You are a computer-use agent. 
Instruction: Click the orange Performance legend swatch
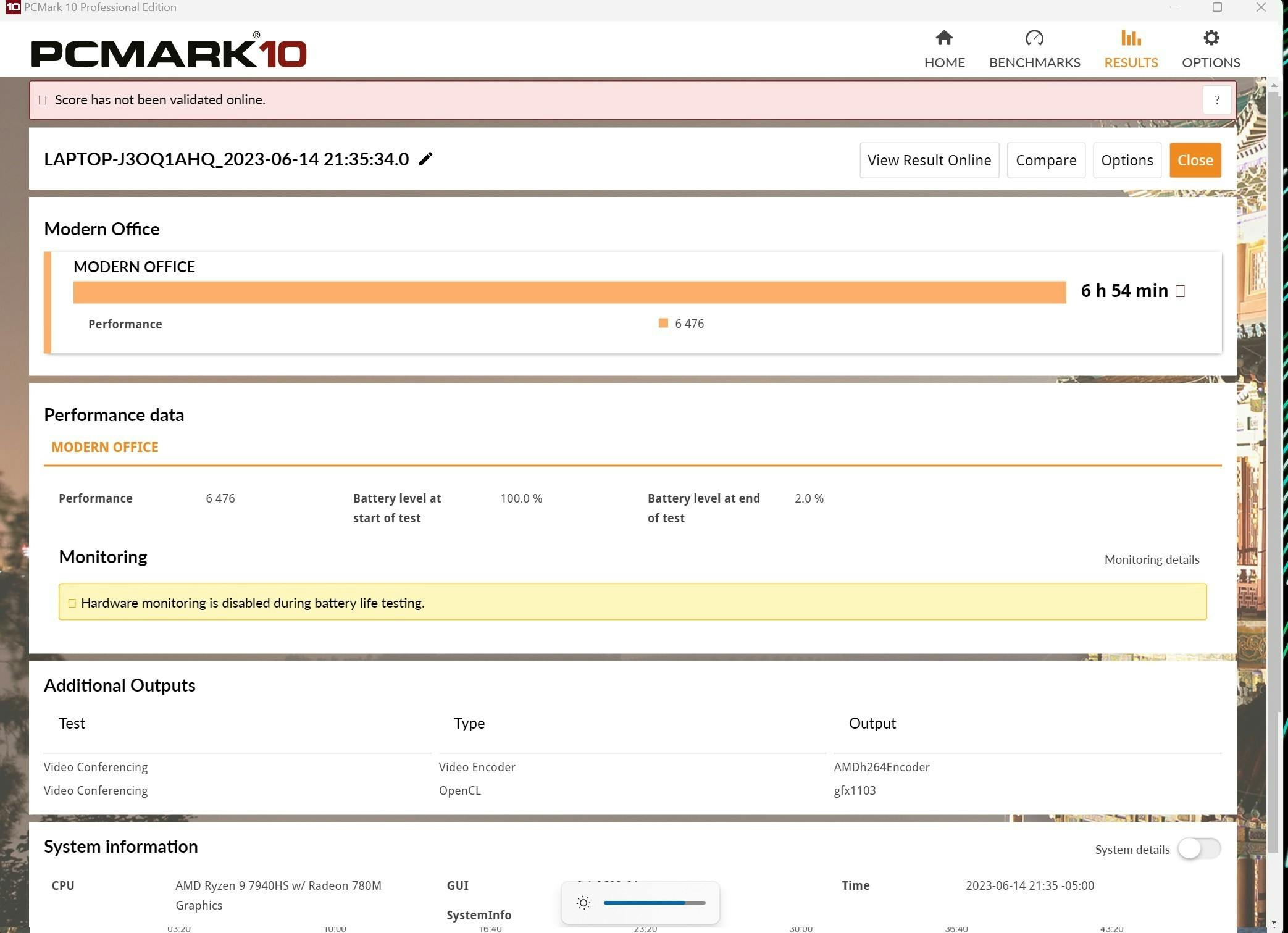(663, 323)
